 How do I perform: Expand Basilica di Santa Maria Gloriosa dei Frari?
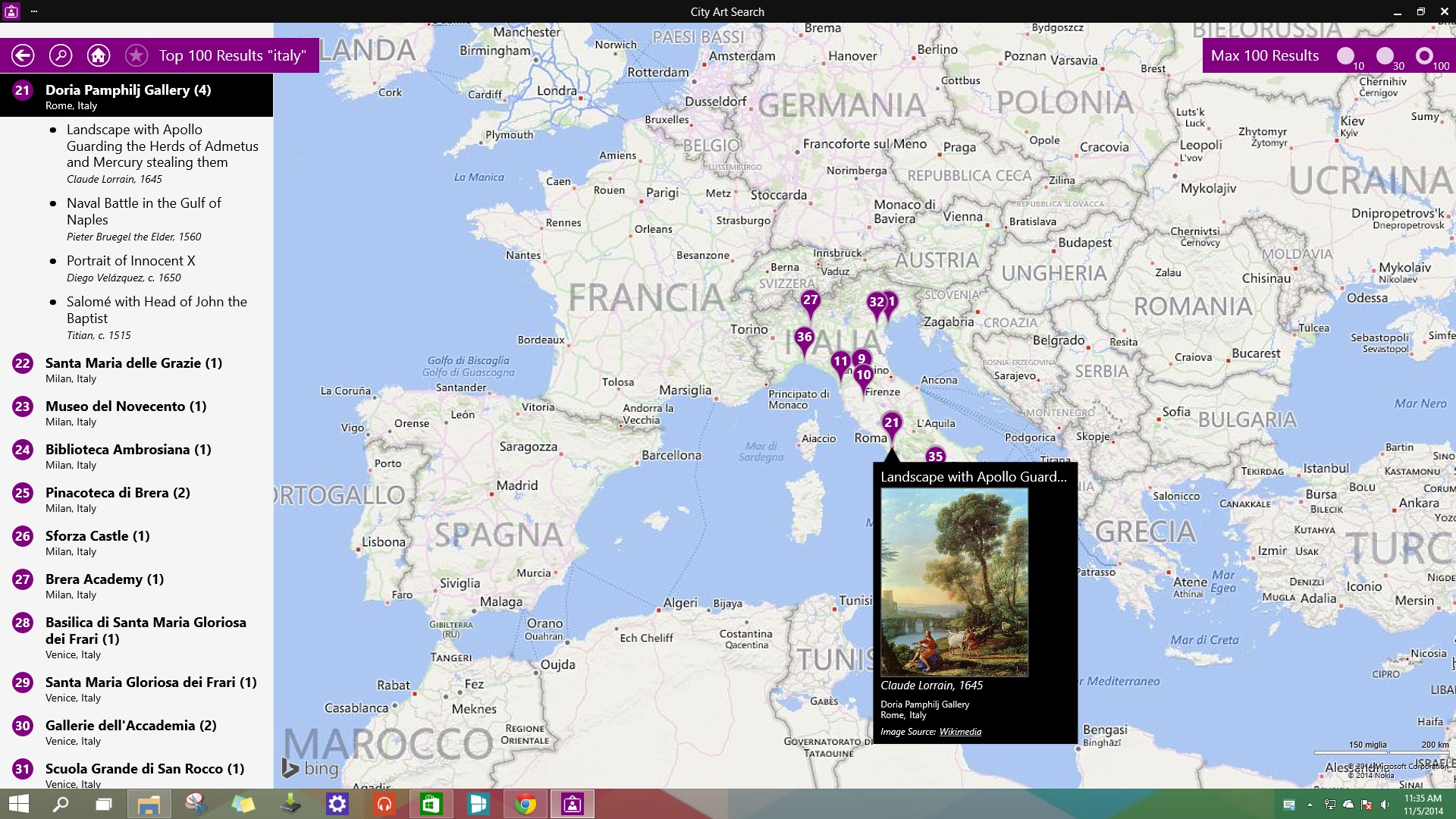click(x=136, y=637)
